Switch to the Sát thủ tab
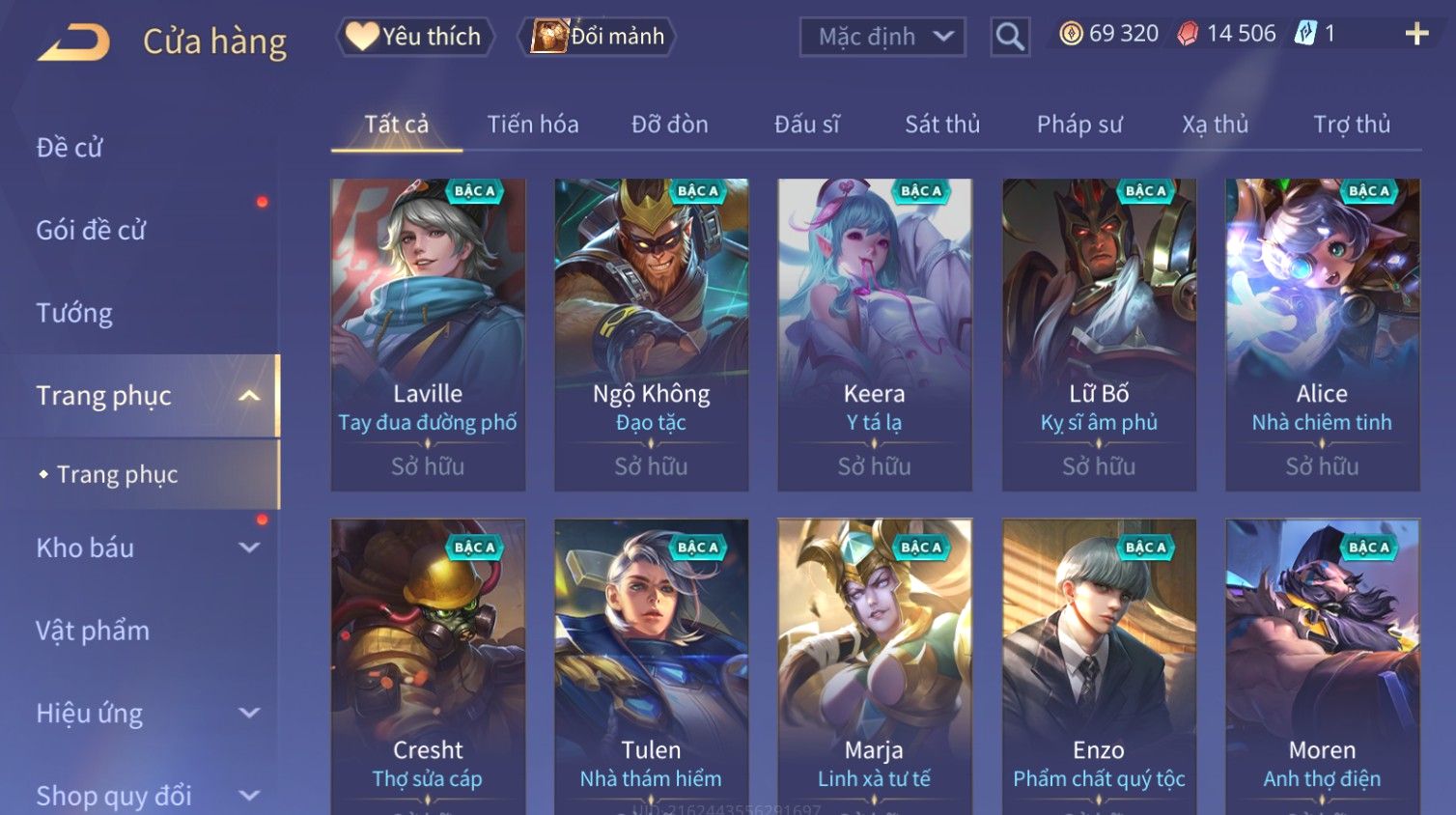This screenshot has height=815, width=1456. [942, 125]
